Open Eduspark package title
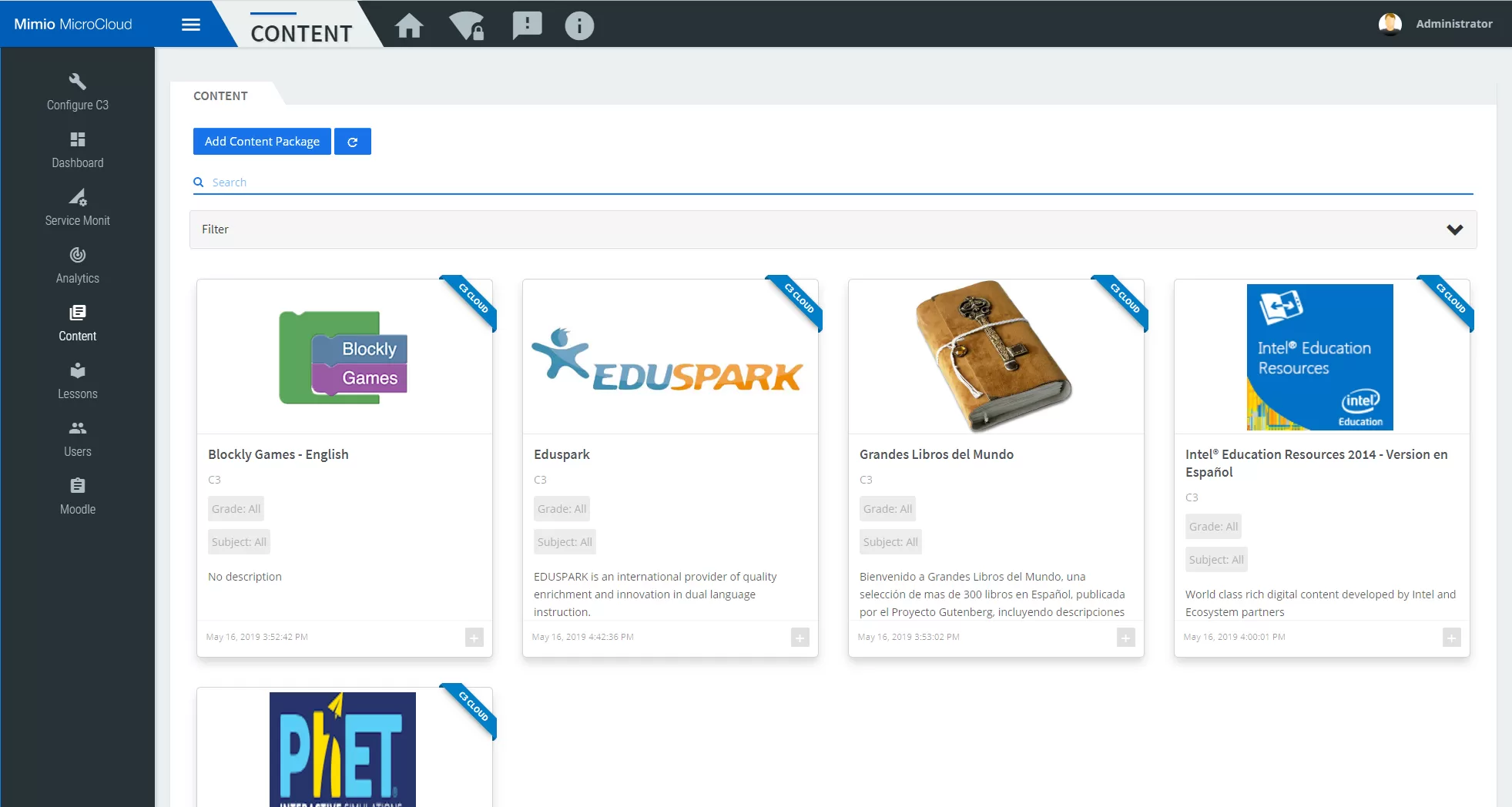This screenshot has width=1512, height=807. (x=562, y=454)
